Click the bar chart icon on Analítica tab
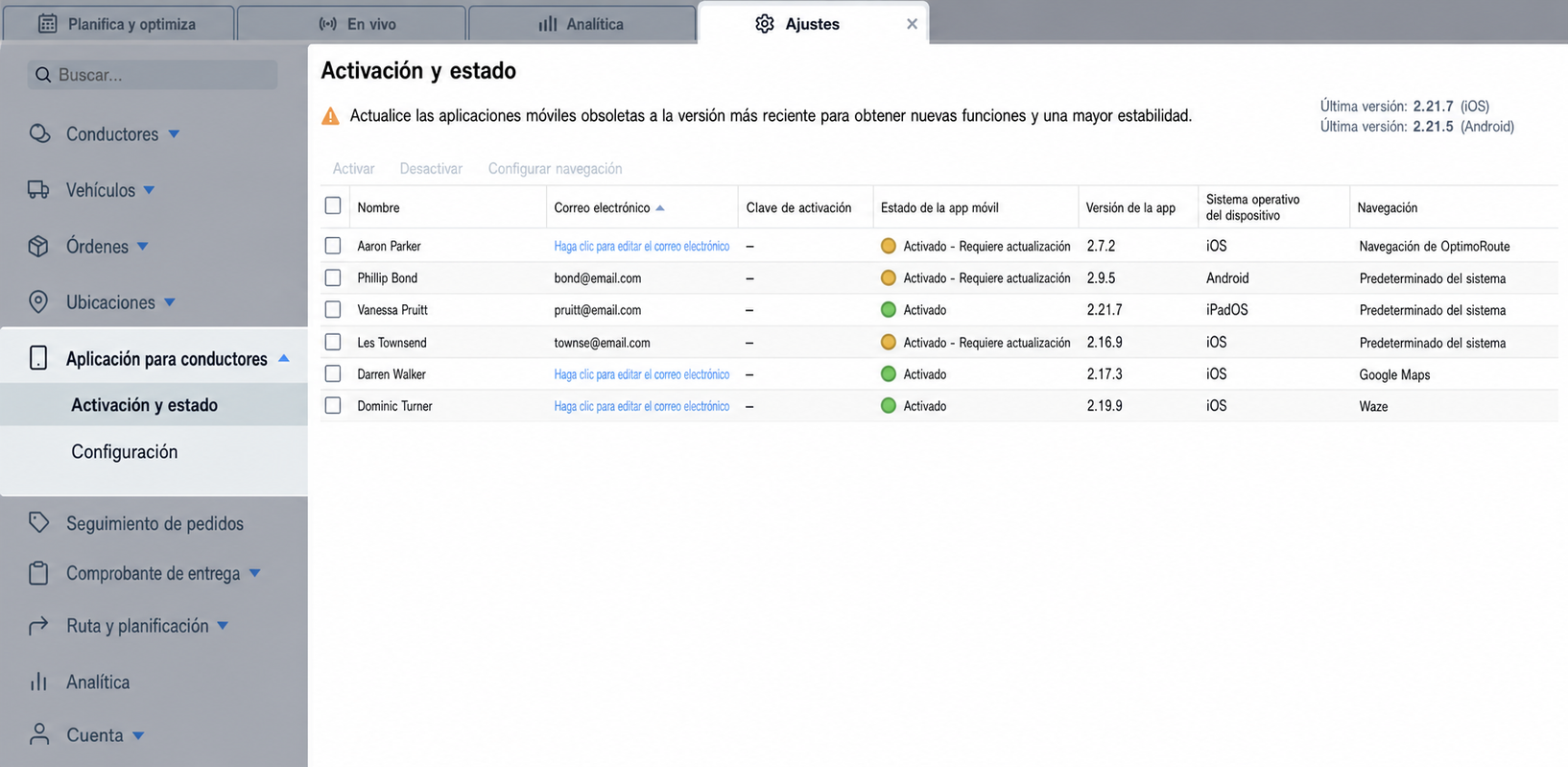1568x767 pixels. point(548,24)
